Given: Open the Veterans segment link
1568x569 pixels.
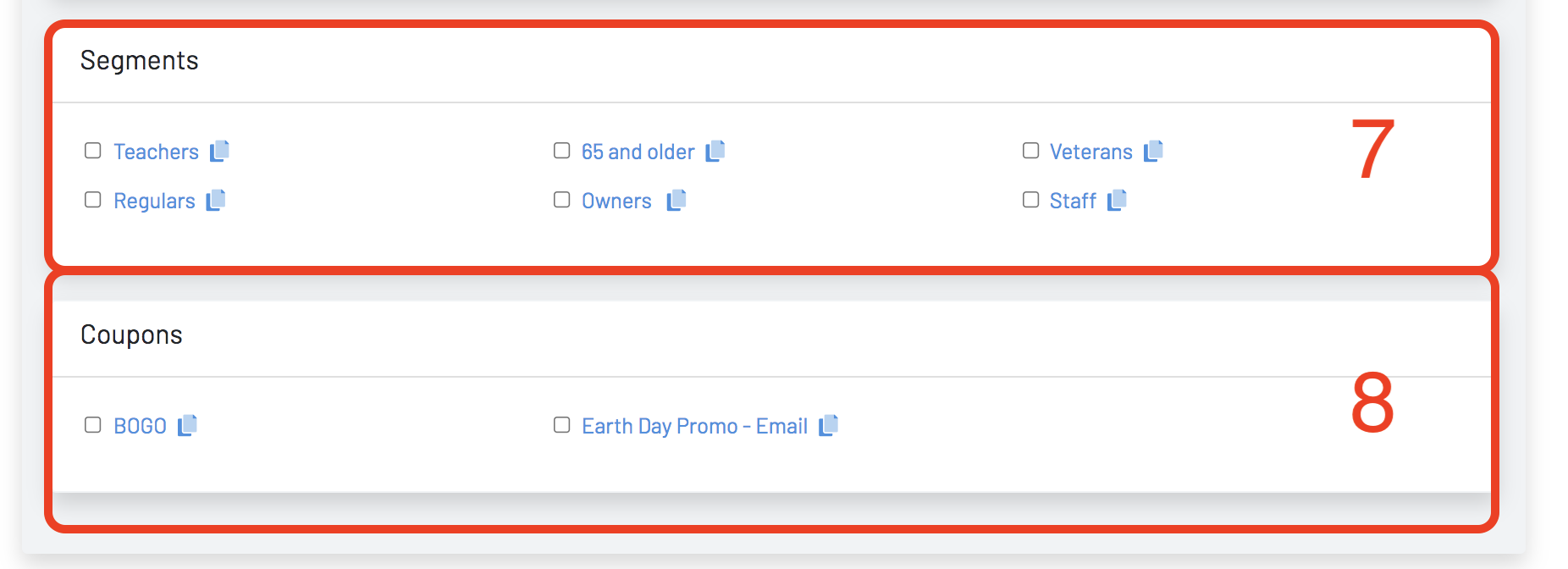Looking at the screenshot, I should point(1090,152).
